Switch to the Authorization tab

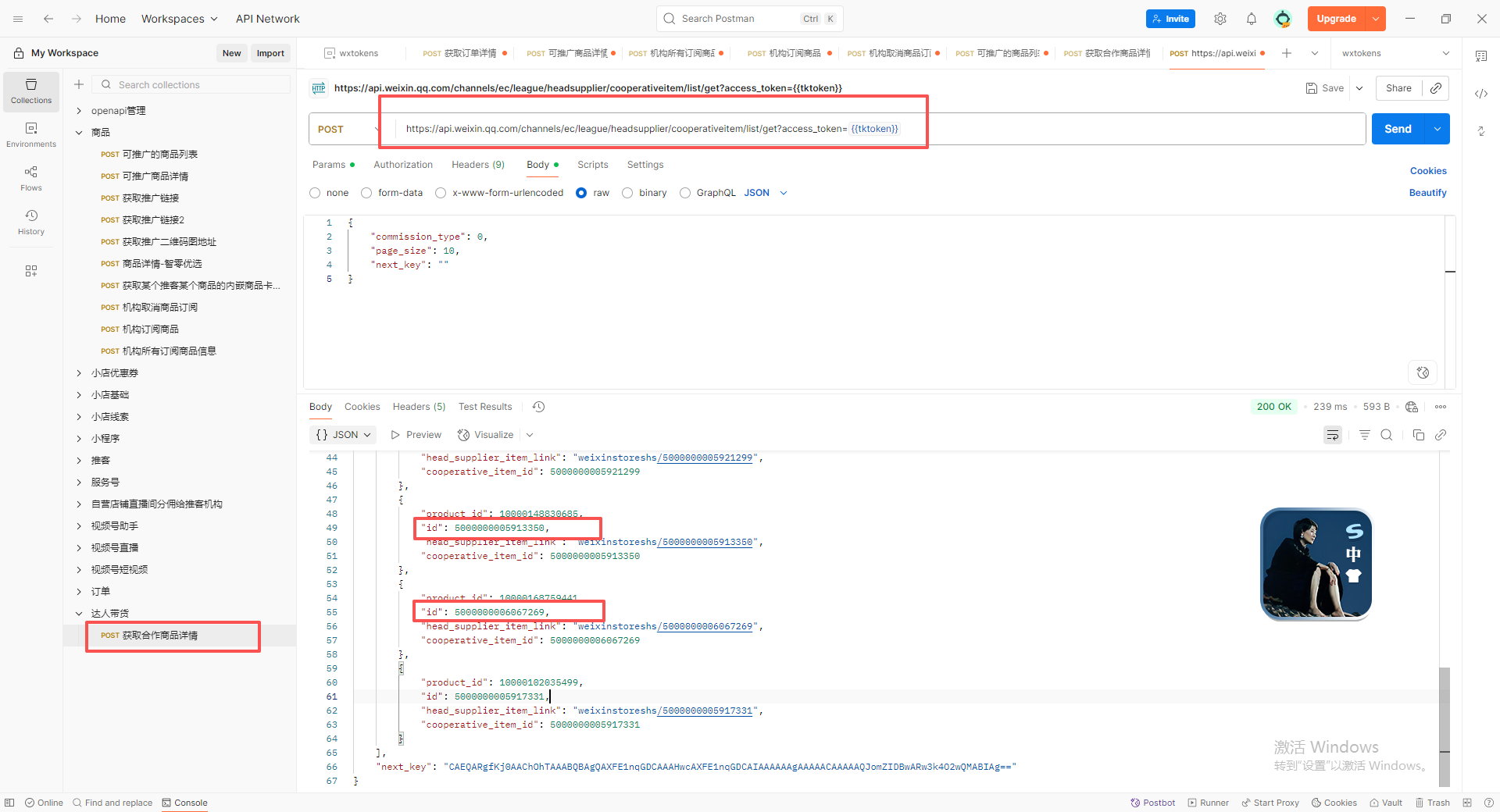403,165
